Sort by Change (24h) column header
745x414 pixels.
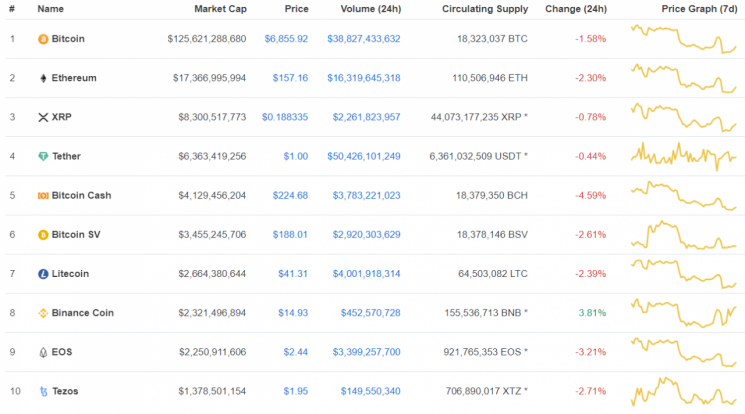point(576,9)
